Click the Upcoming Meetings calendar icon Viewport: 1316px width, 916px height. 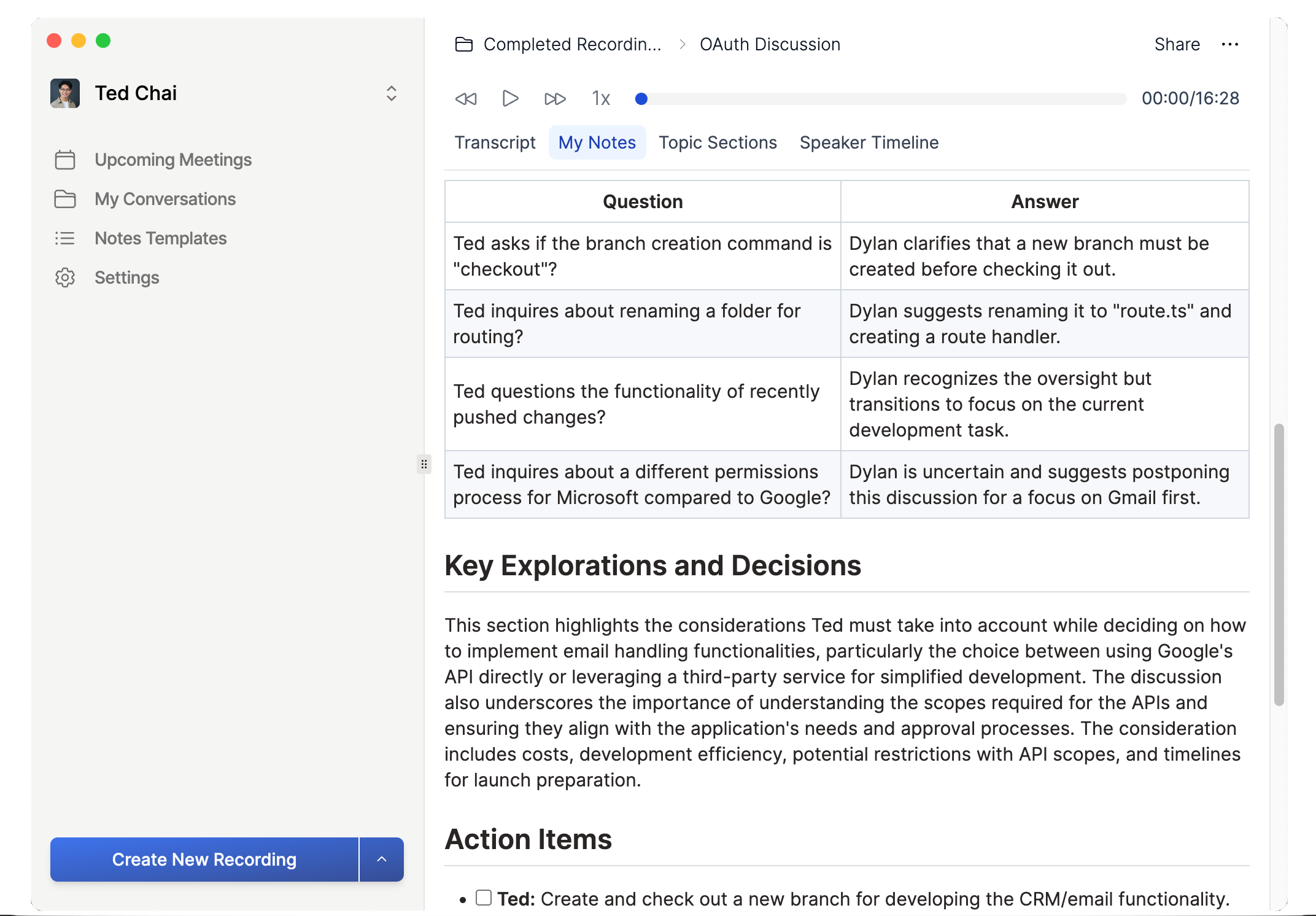point(65,160)
